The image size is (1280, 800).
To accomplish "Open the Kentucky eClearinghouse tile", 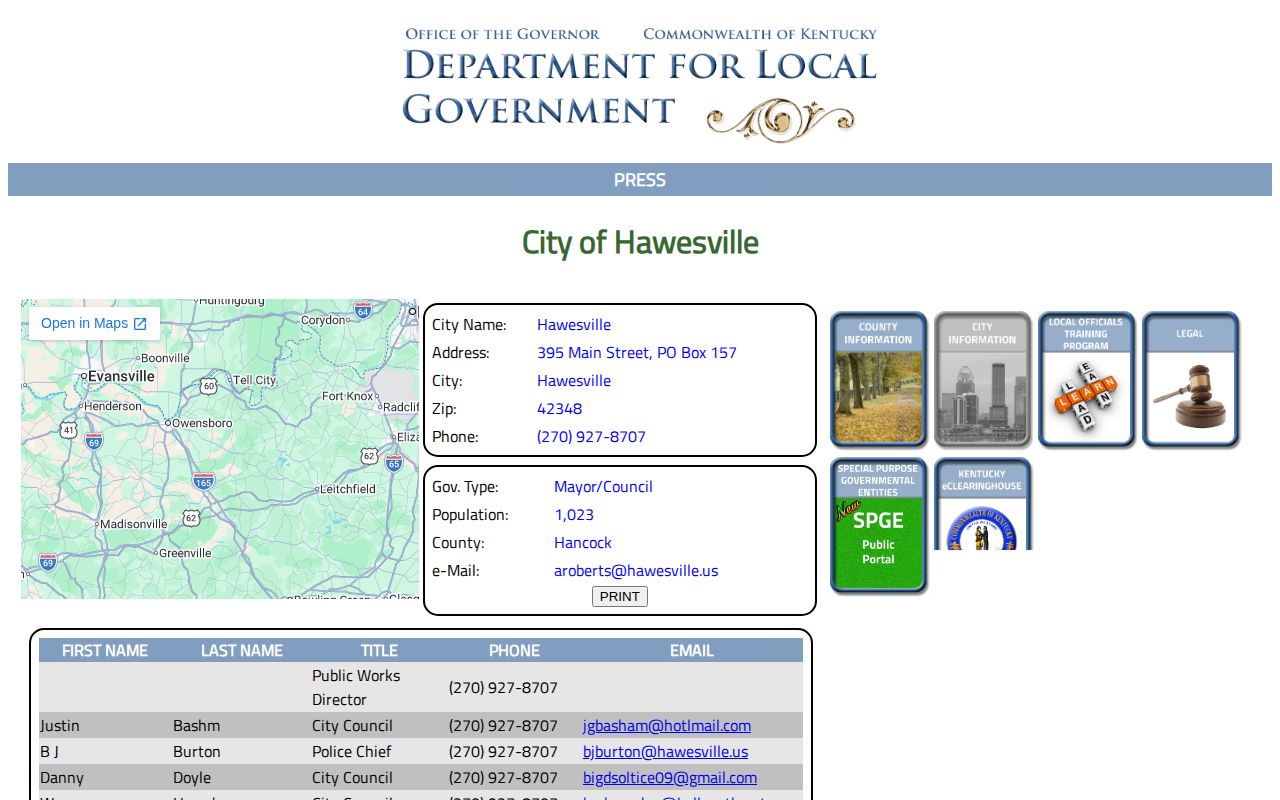I will (x=982, y=504).
